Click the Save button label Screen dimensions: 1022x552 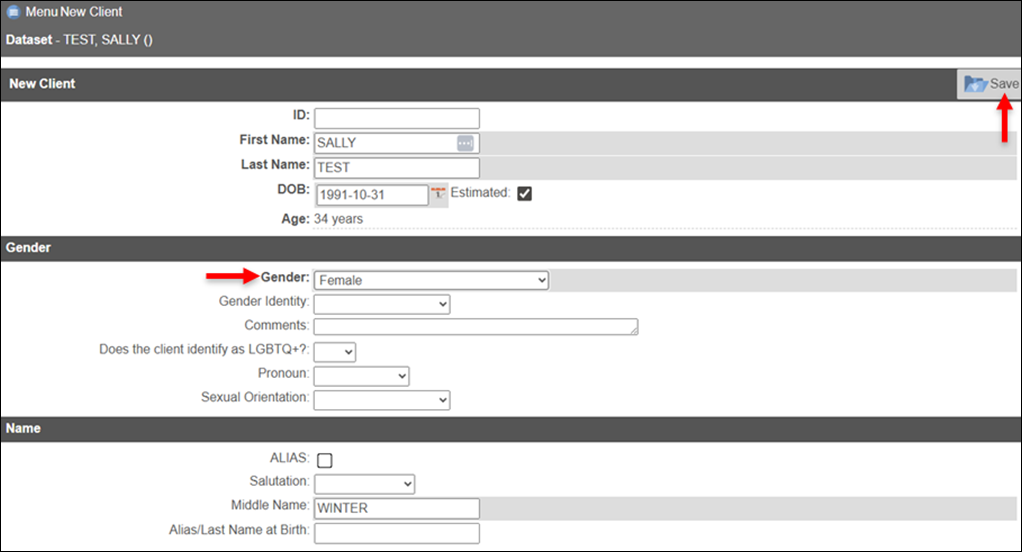click(x=1004, y=84)
